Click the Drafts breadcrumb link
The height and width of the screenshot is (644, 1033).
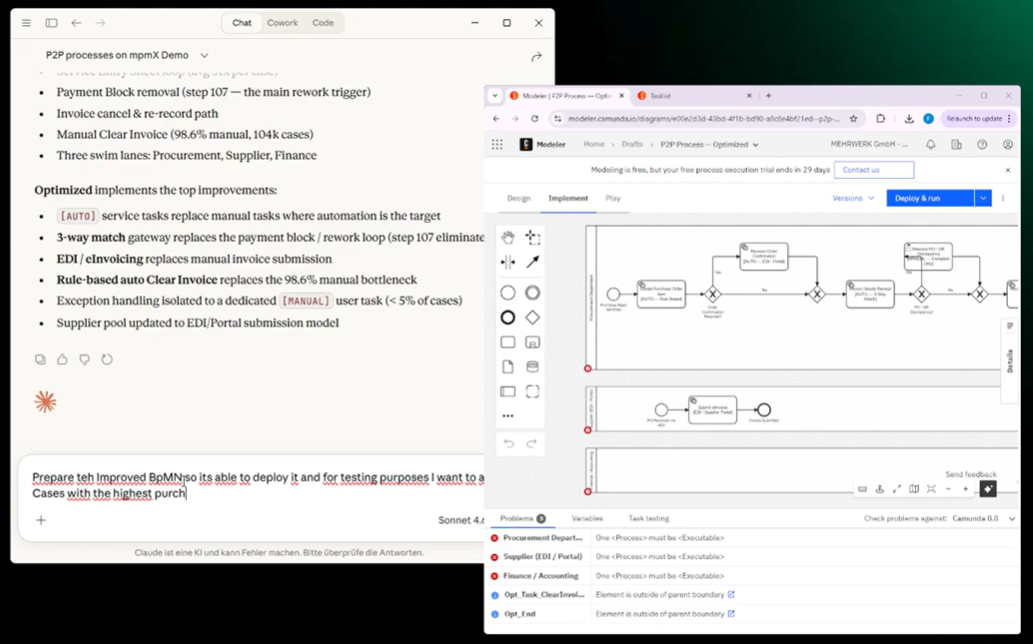pyautogui.click(x=632, y=144)
